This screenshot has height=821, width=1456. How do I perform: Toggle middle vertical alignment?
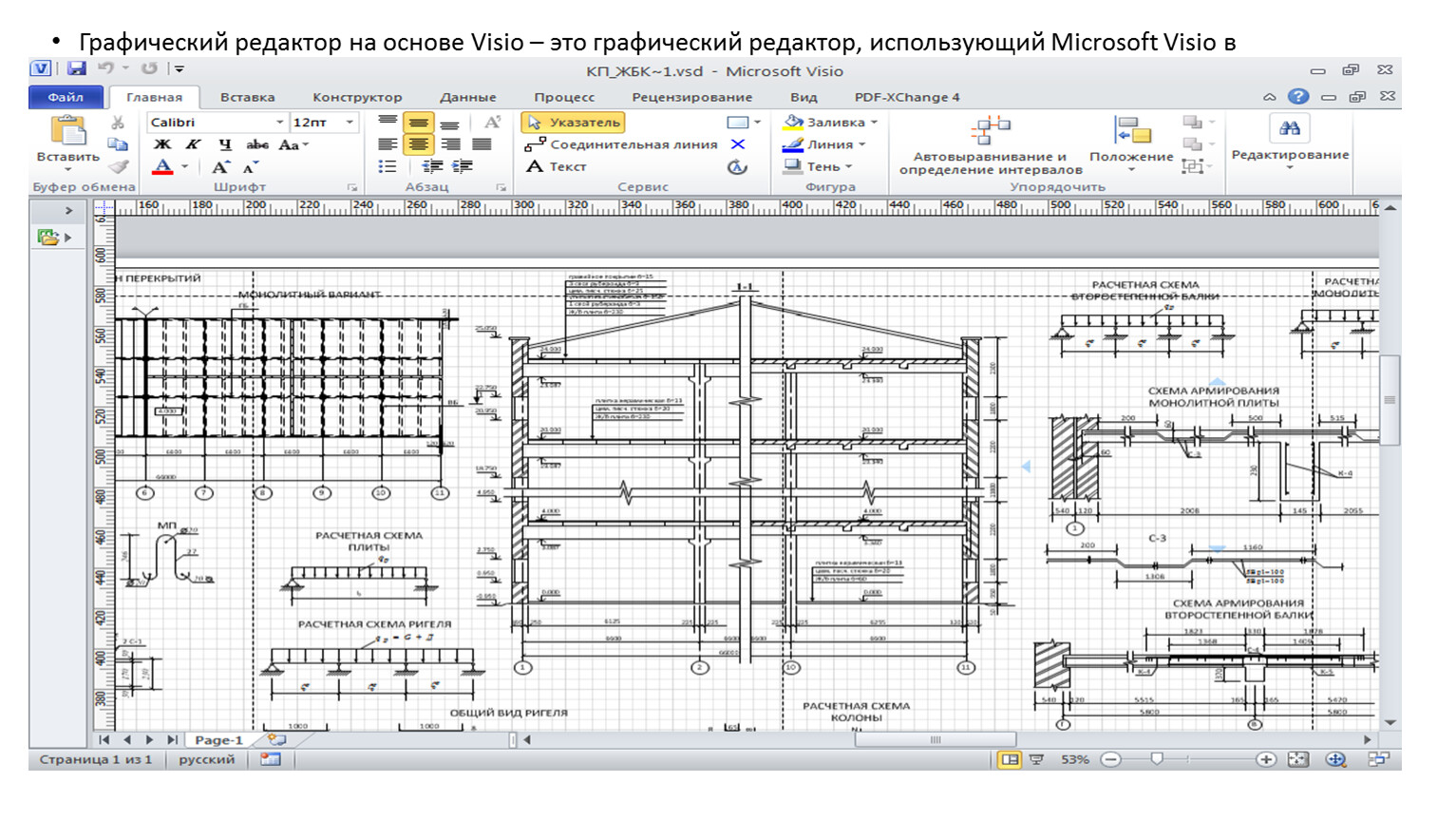tap(419, 123)
